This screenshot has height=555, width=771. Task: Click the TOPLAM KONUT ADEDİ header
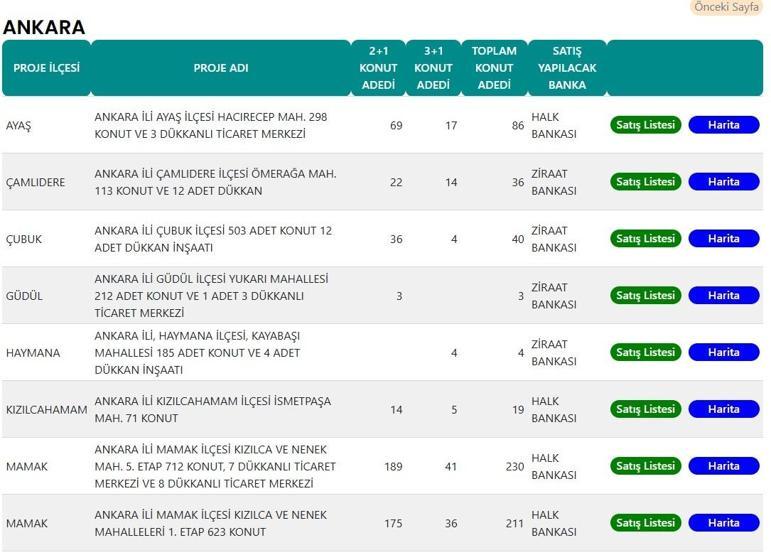(494, 68)
